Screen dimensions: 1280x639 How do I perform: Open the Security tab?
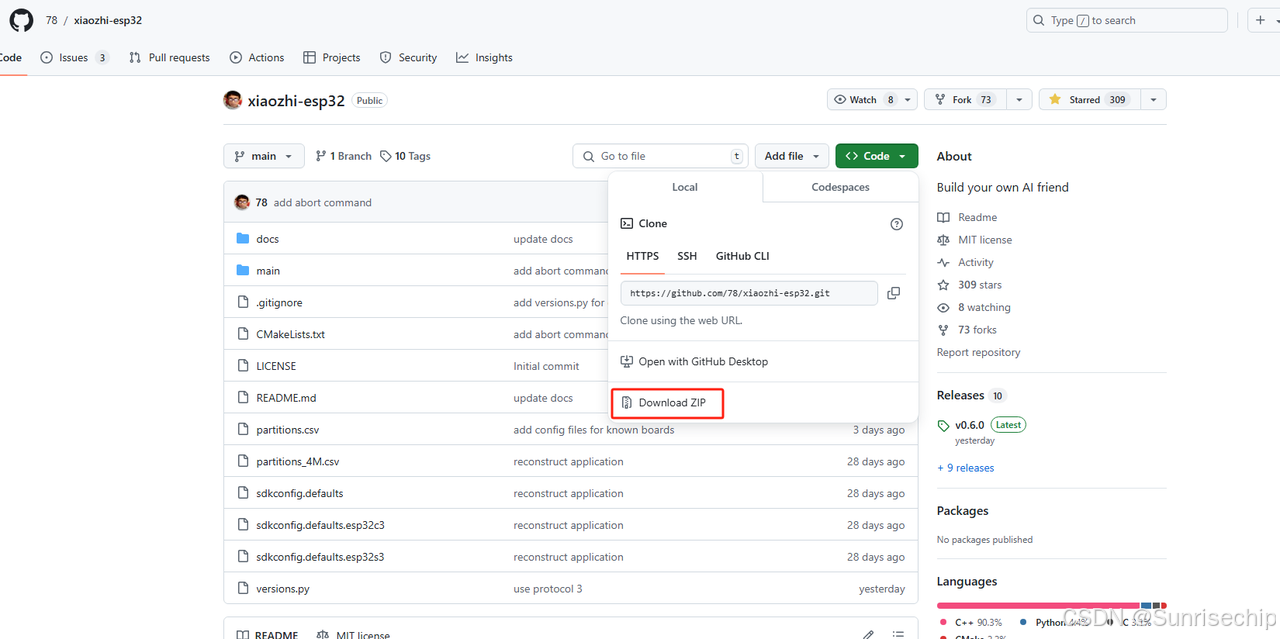point(408,58)
